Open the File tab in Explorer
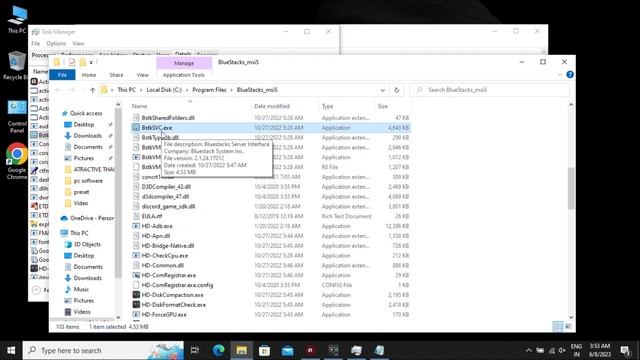The height and width of the screenshot is (360, 640). (62, 75)
